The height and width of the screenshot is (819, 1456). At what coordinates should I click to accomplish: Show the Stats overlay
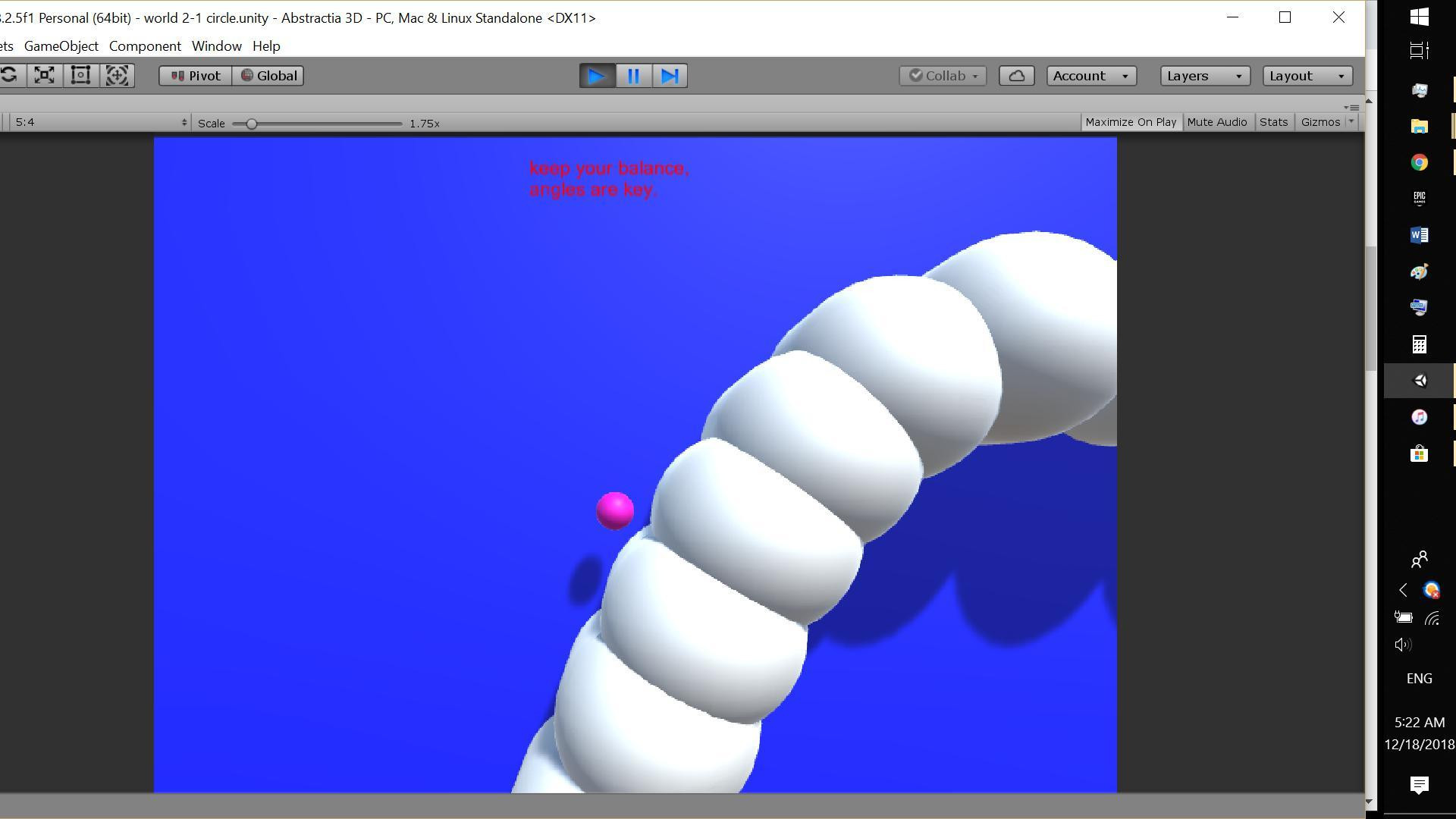pyautogui.click(x=1273, y=122)
